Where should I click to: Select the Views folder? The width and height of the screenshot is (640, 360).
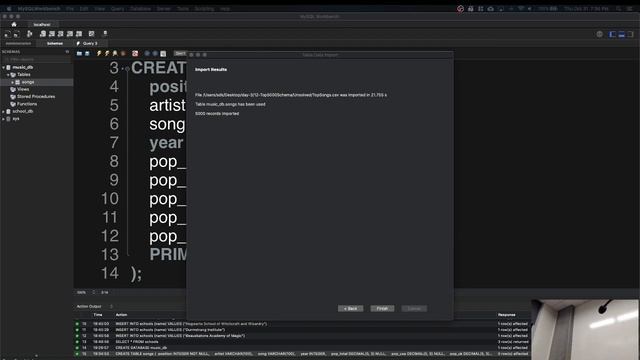[23, 89]
